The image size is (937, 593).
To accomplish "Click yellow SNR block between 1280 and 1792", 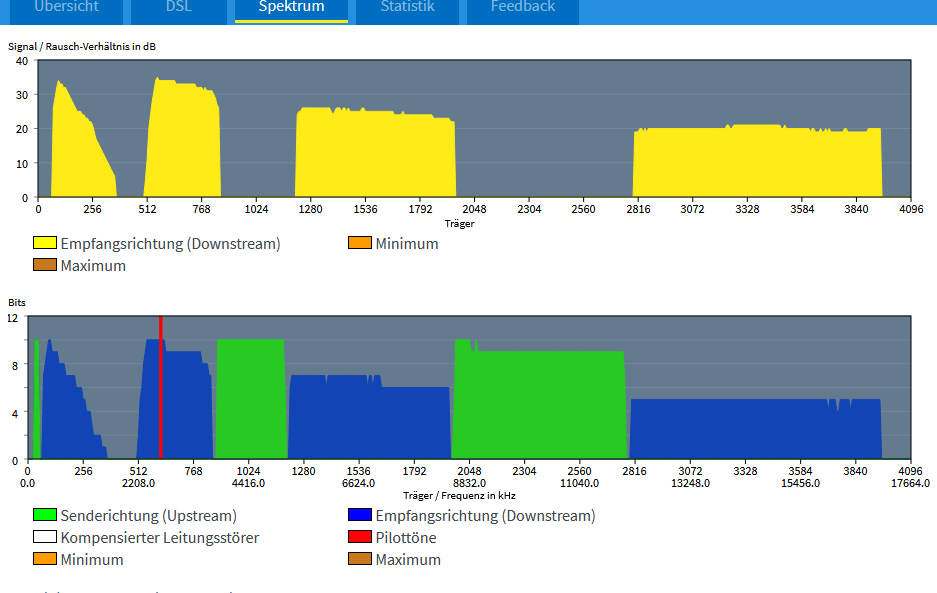I will 375,154.
